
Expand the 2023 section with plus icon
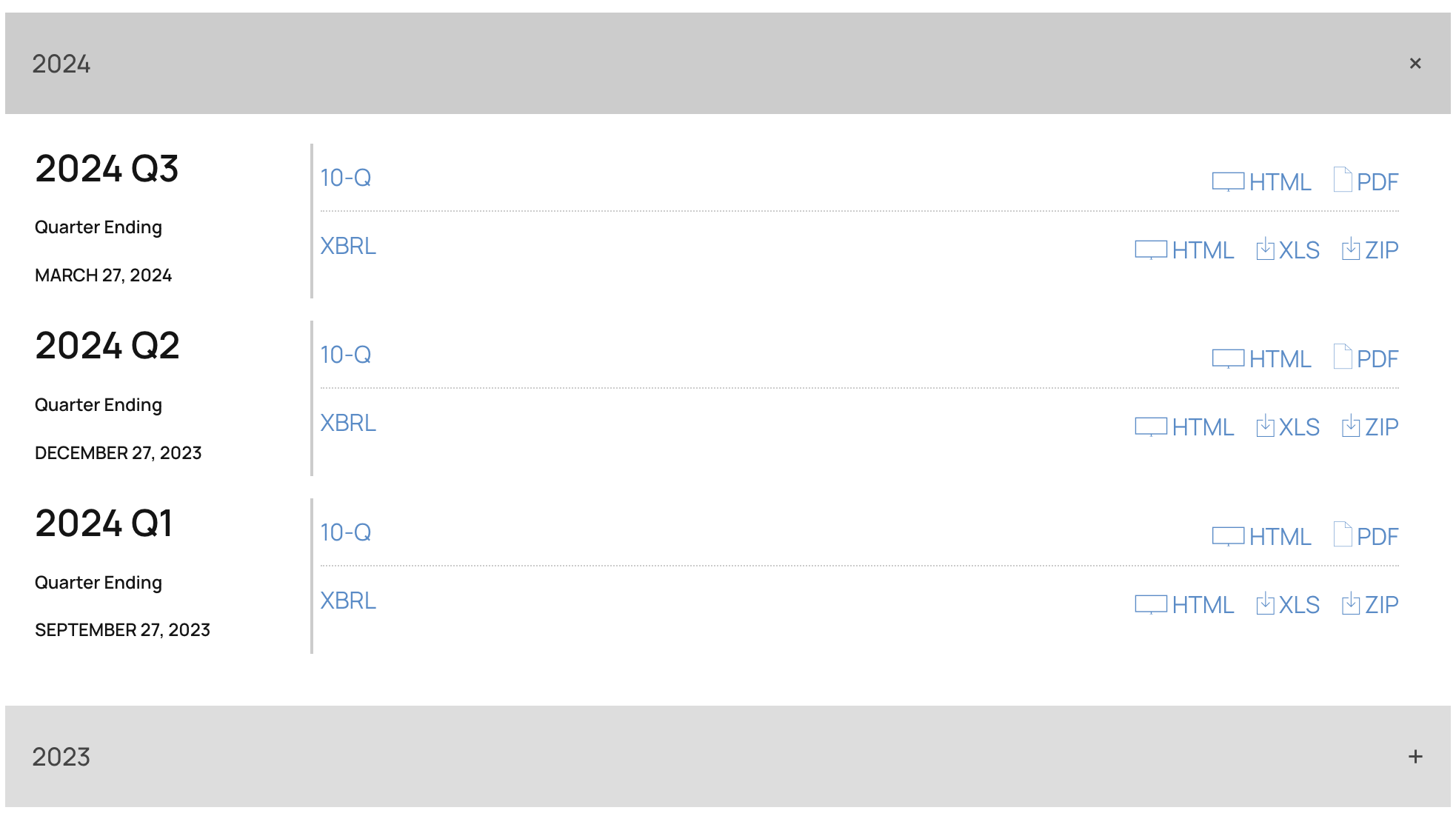(x=1415, y=757)
